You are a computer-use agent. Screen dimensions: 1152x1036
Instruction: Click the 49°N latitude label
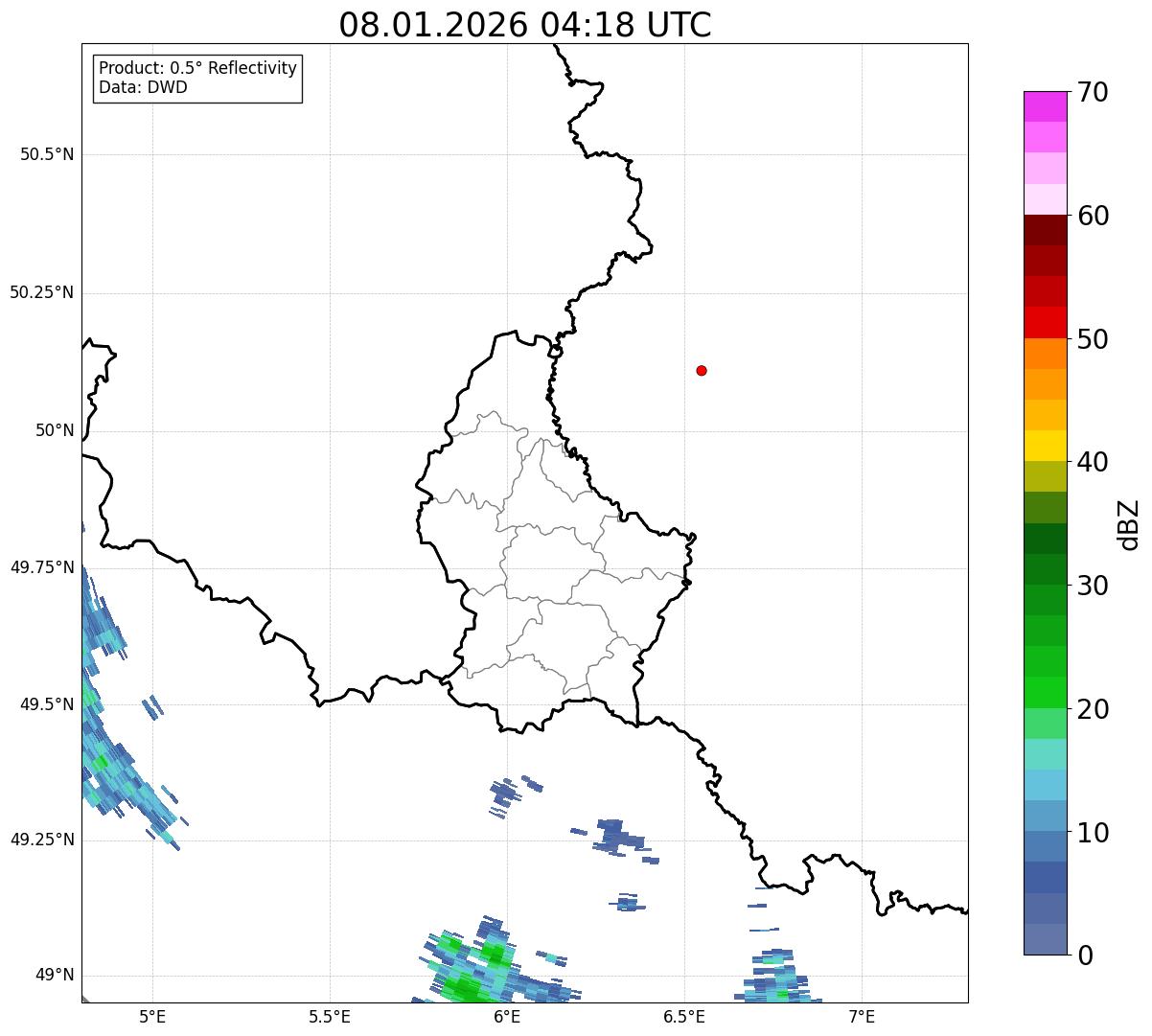click(55, 976)
